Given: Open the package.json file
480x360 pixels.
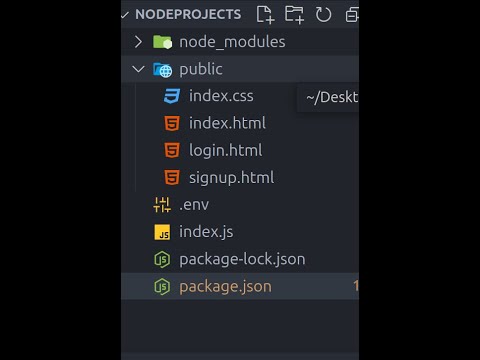Looking at the screenshot, I should point(225,287).
